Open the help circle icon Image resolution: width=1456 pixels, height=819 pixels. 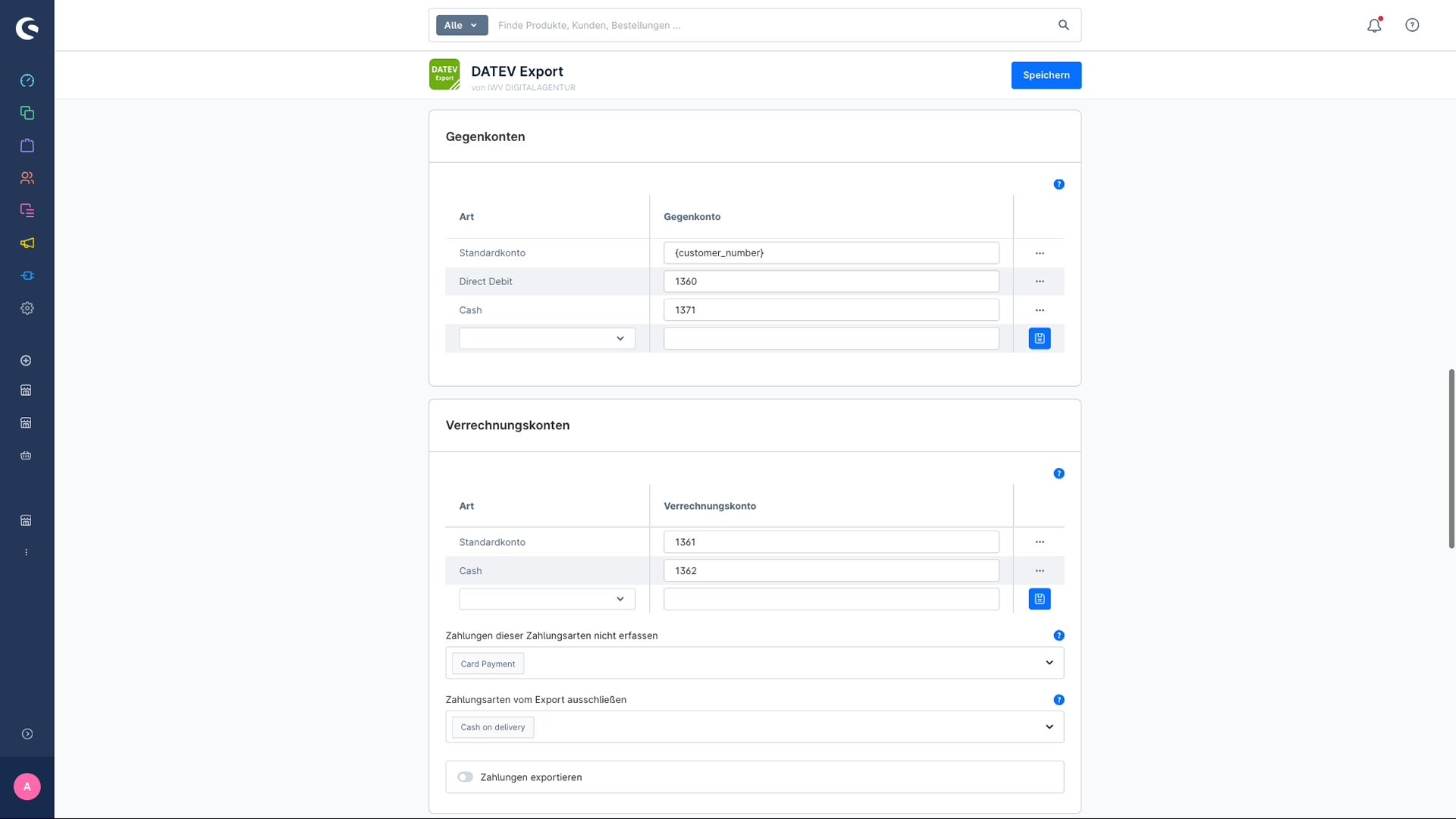point(1412,25)
